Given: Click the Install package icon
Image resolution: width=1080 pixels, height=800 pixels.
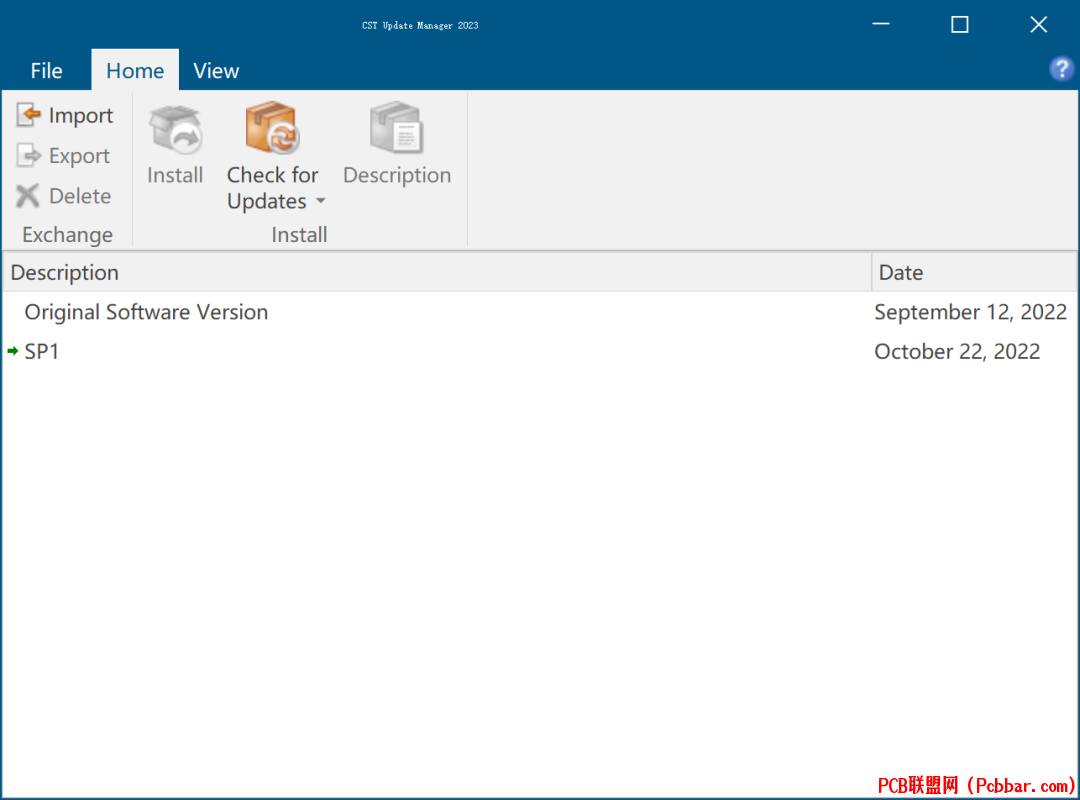Looking at the screenshot, I should click(175, 129).
